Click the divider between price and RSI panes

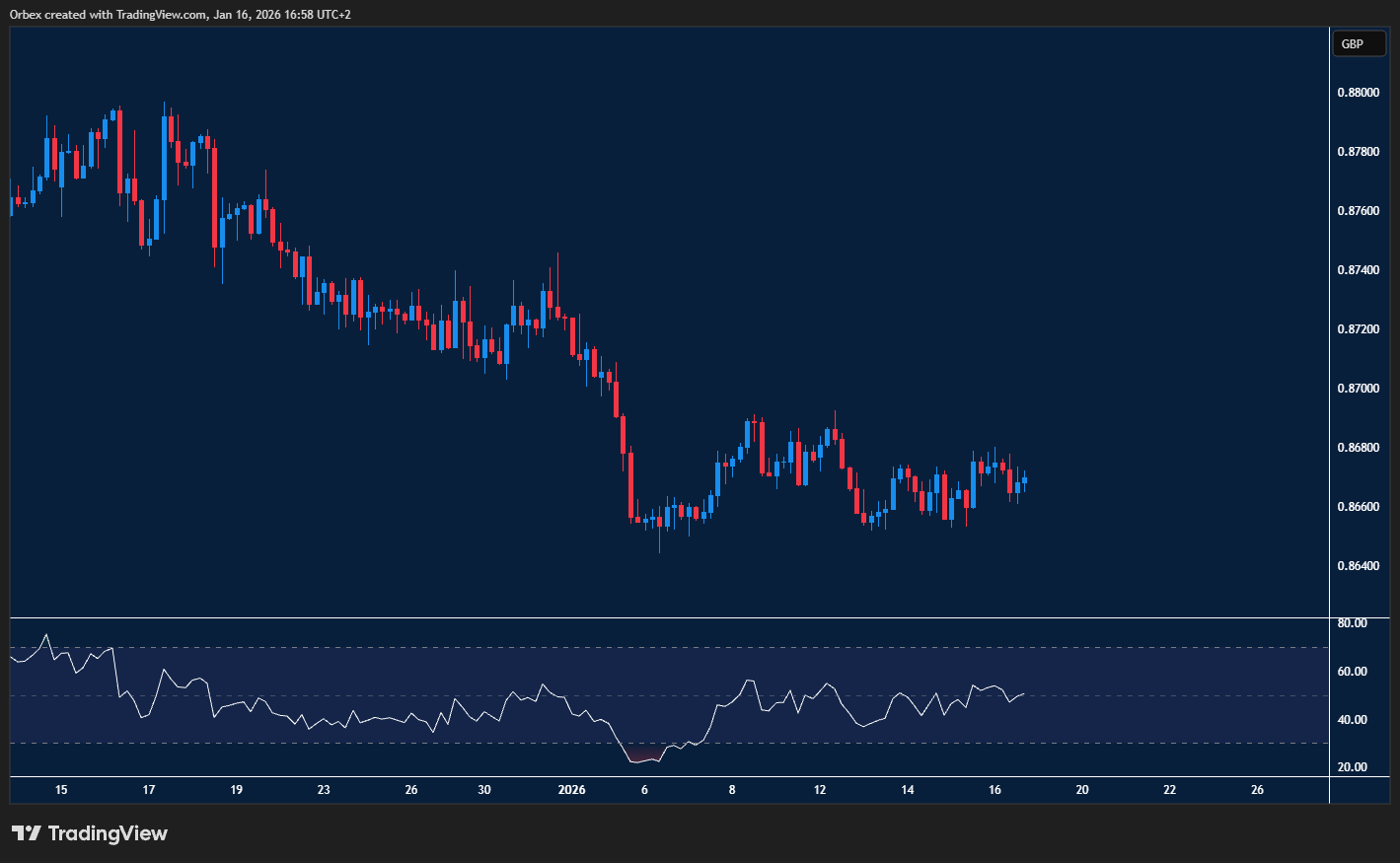[671, 618]
